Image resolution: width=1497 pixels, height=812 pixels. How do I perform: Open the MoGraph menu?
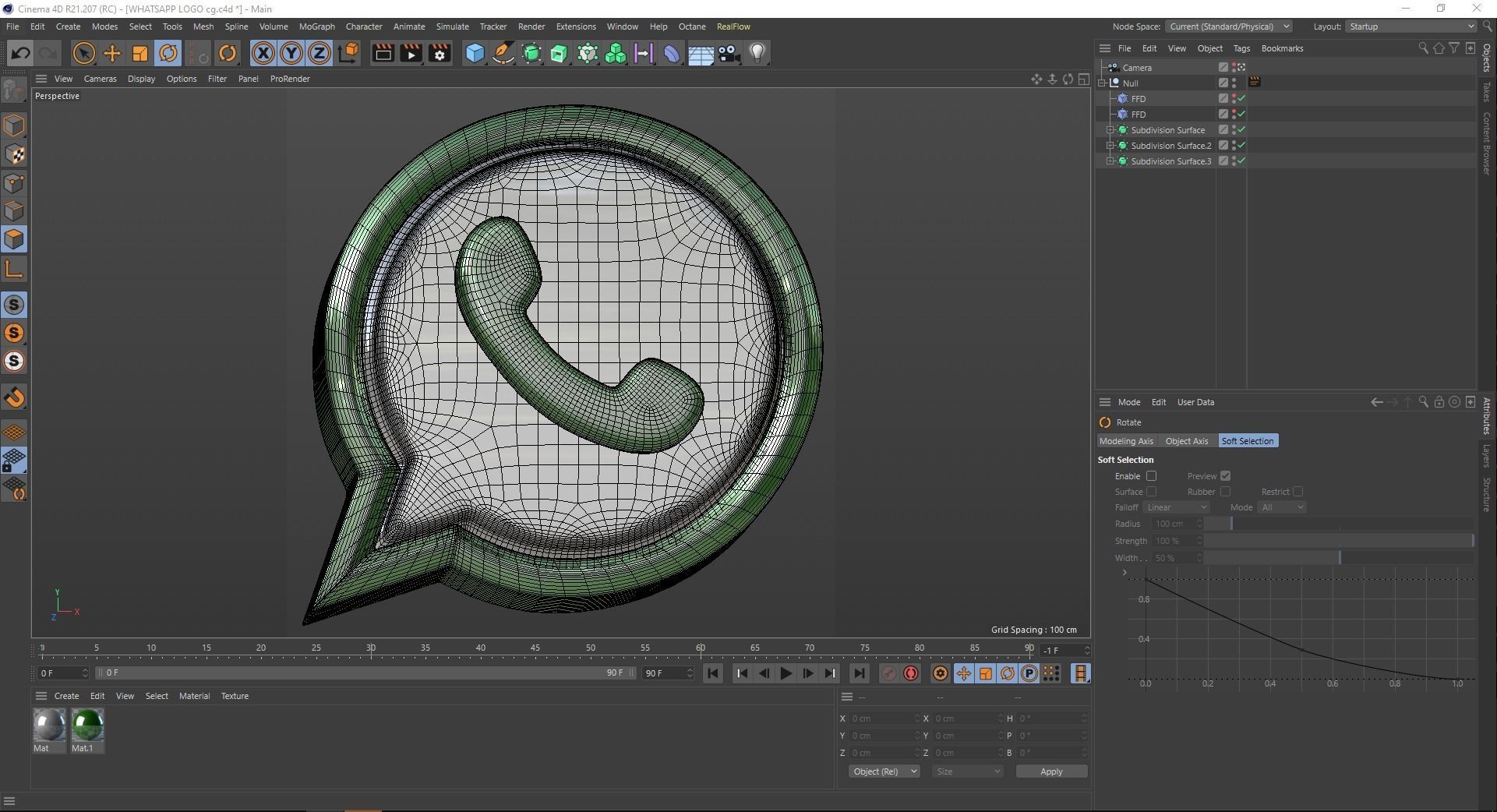(x=316, y=26)
